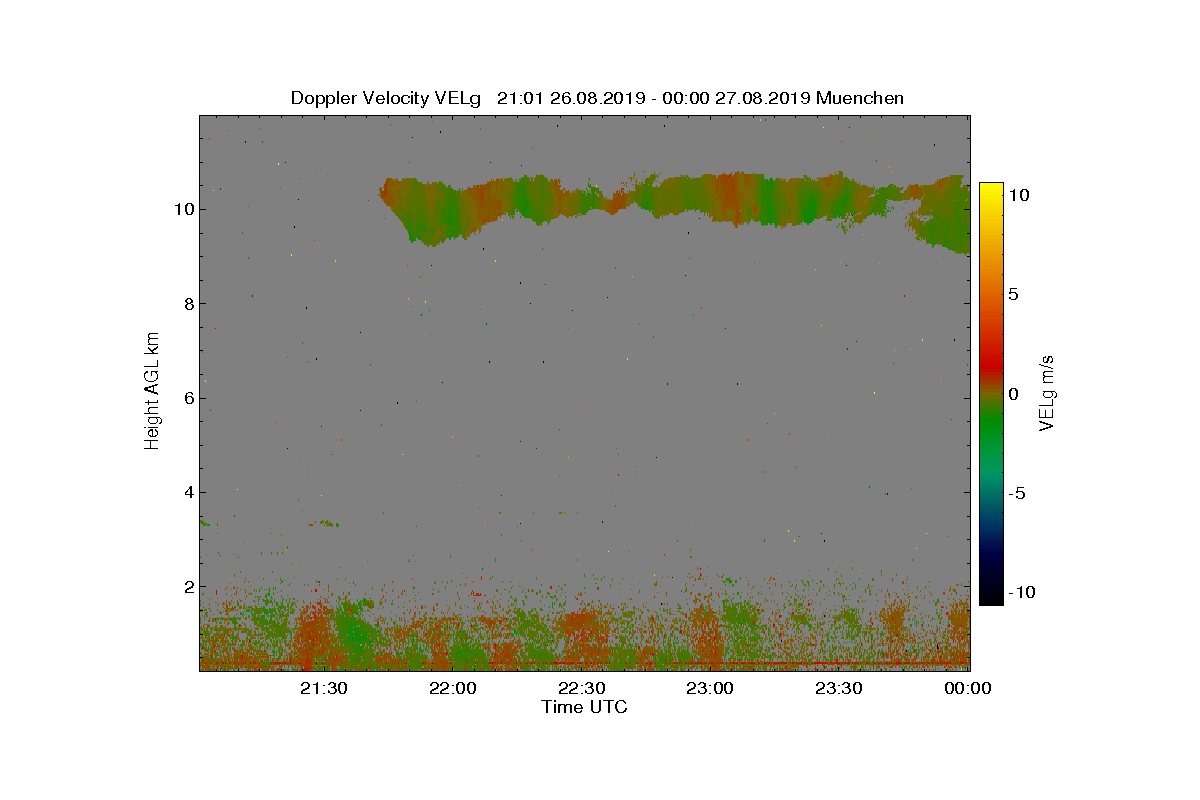Click the yellow top of the colorbar

(x=991, y=192)
